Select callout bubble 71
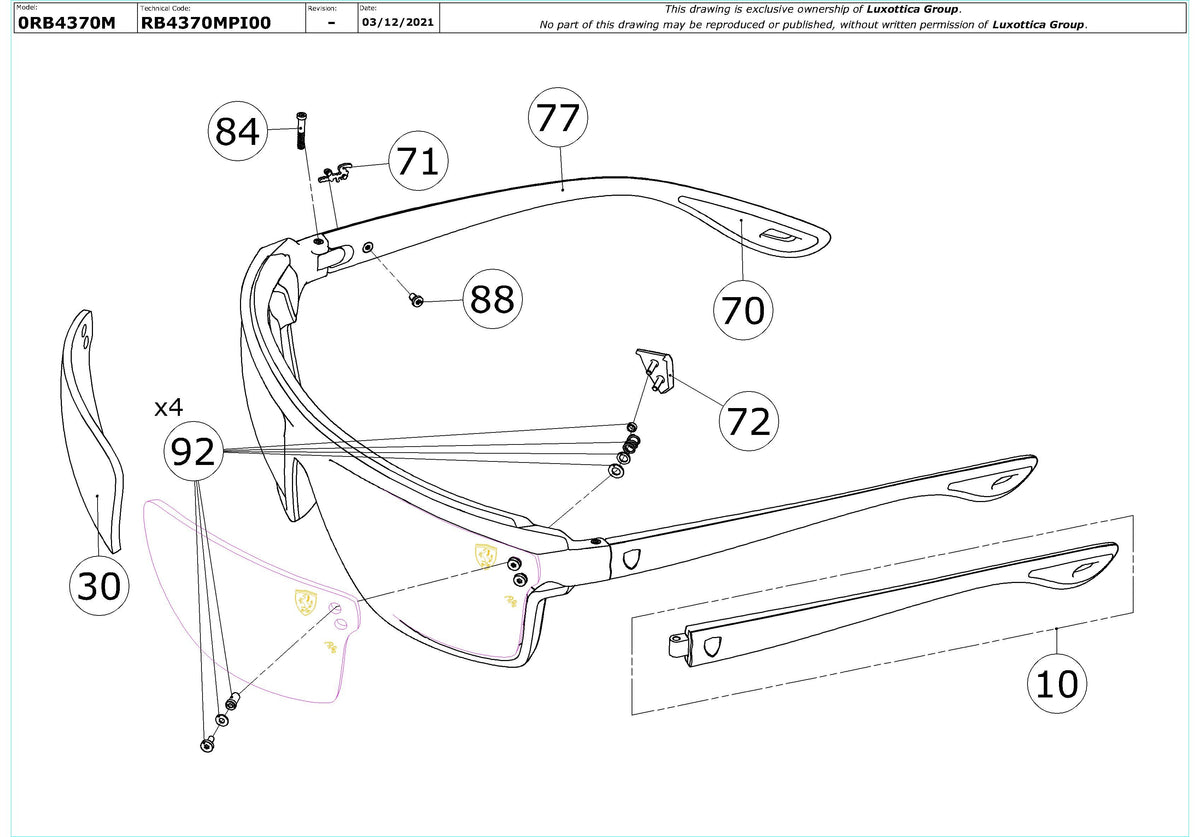Viewport: 1200px width, 837px height. click(418, 161)
